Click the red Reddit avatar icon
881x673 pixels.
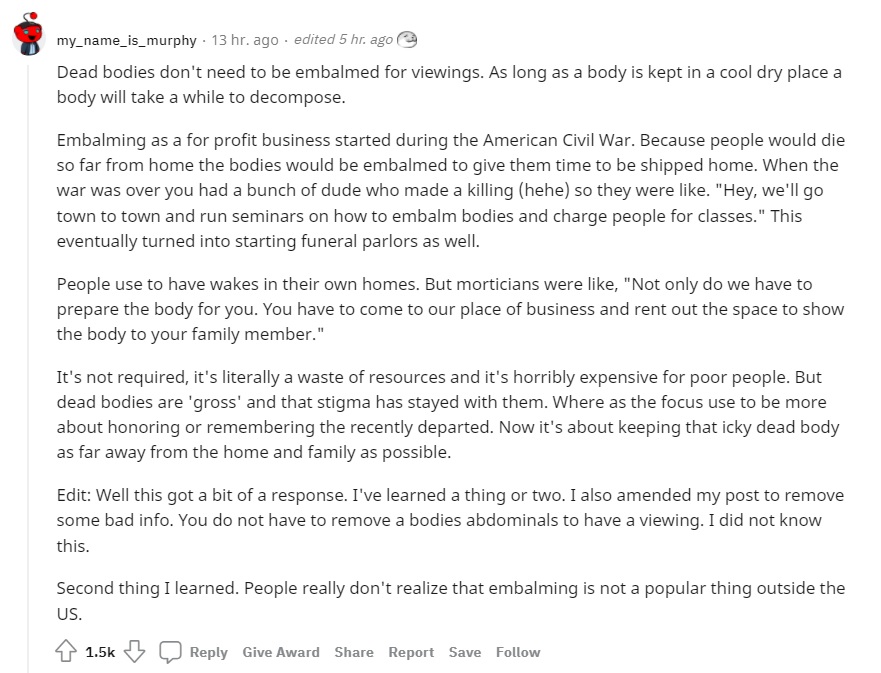tap(27, 35)
